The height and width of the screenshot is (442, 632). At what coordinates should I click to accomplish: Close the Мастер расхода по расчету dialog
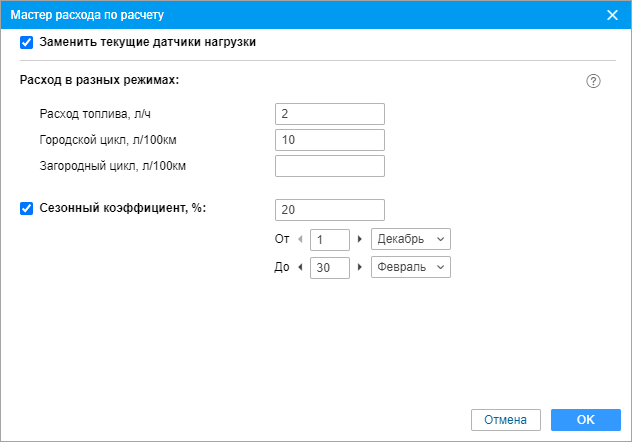612,15
